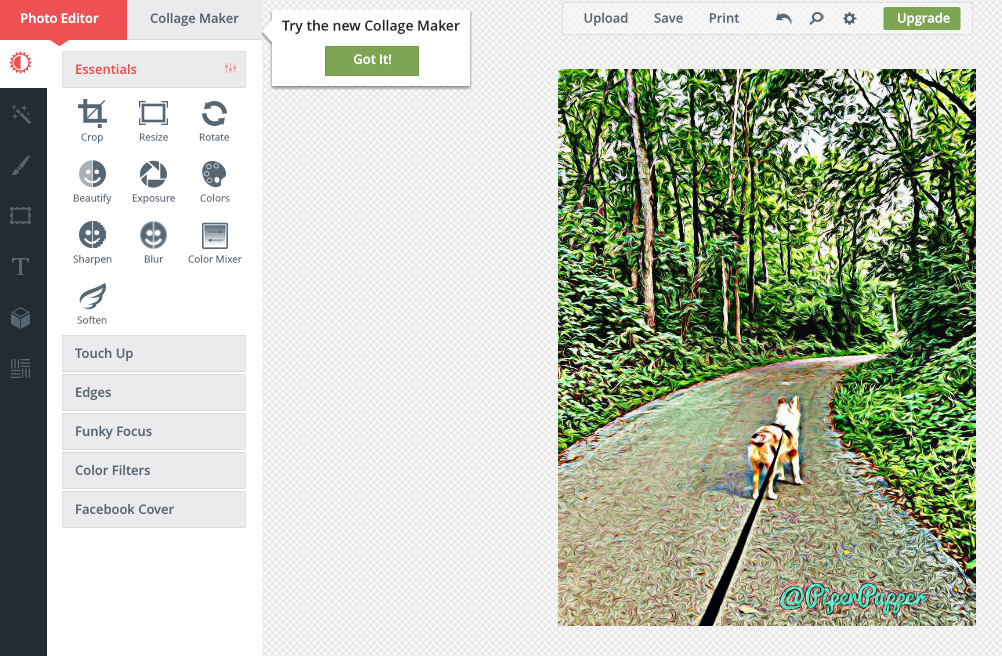The image size is (1002, 656).
Task: Open the Upload menu
Action: click(605, 19)
